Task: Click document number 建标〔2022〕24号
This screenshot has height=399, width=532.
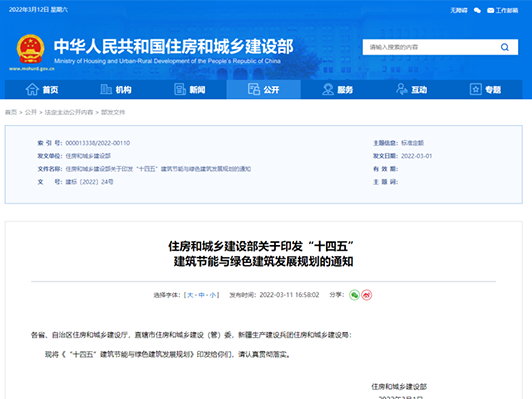Action: click(x=90, y=182)
